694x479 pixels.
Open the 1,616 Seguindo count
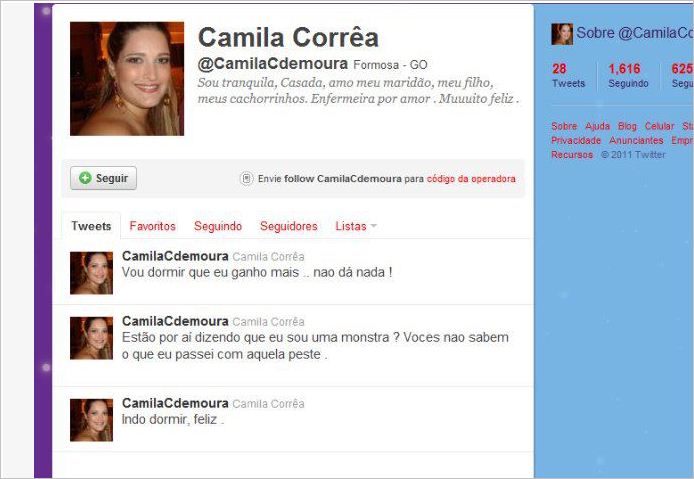pyautogui.click(x=628, y=76)
